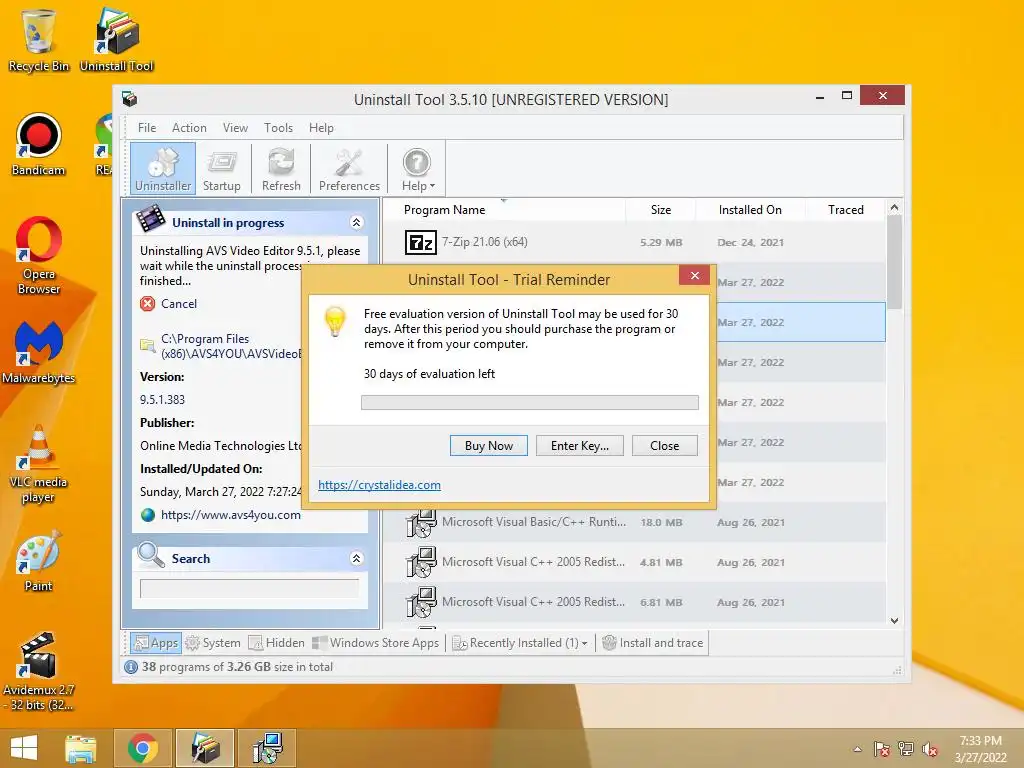Click the evaluation progress bar
This screenshot has height=768, width=1024.
click(x=530, y=402)
